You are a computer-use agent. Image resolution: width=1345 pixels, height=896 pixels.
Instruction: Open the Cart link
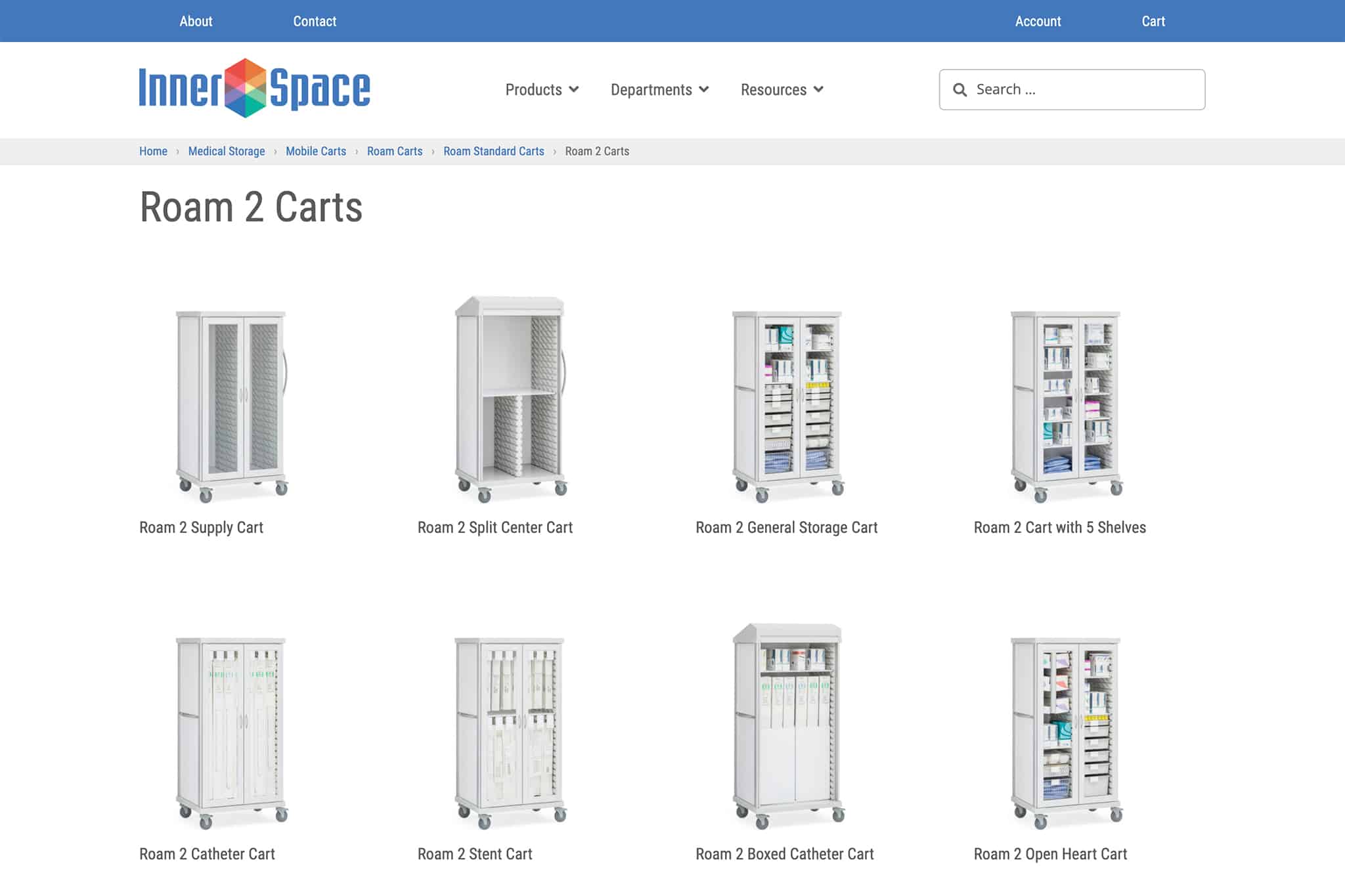point(1153,21)
